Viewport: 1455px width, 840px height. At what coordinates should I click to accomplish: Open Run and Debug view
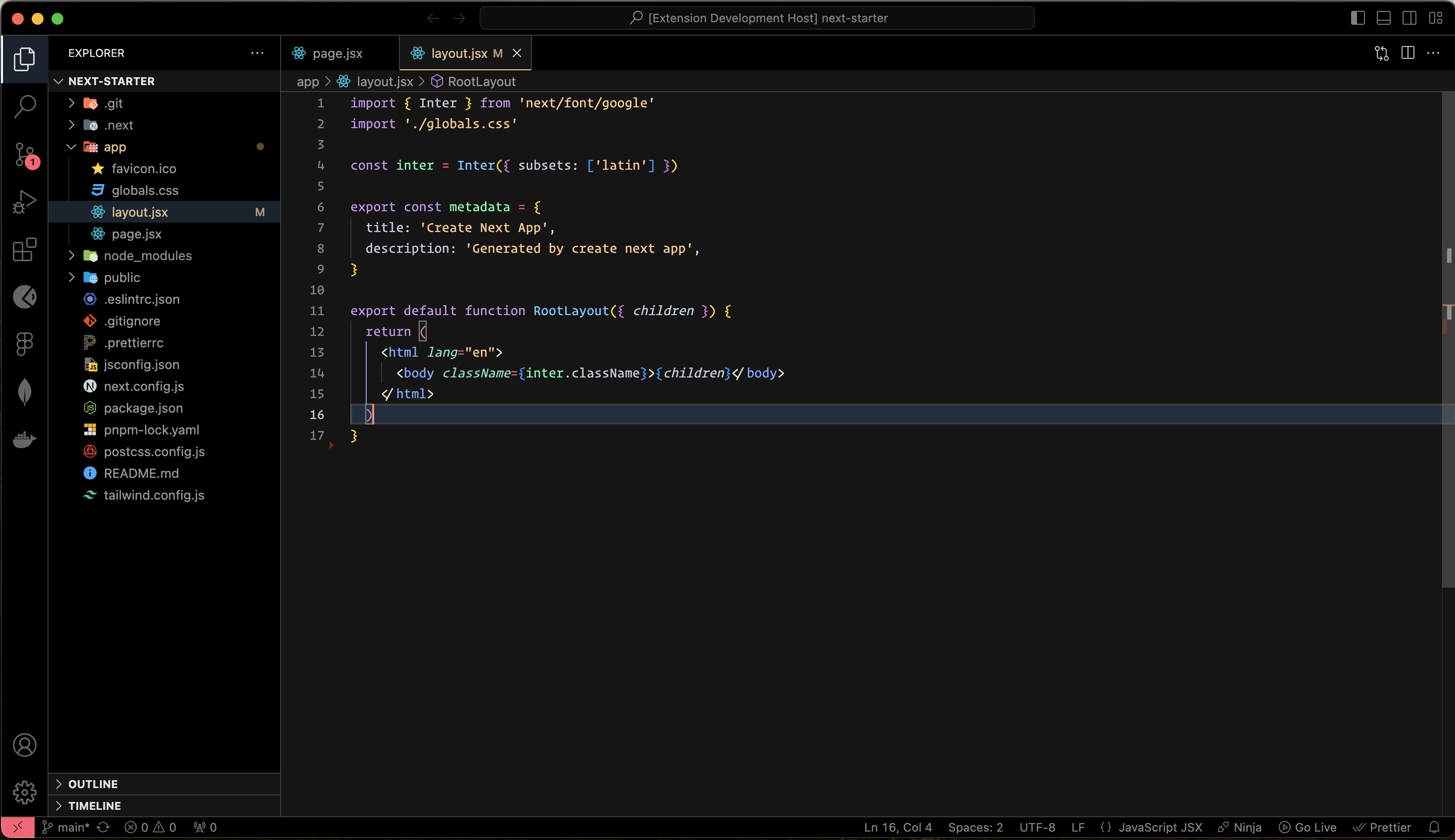click(x=24, y=202)
